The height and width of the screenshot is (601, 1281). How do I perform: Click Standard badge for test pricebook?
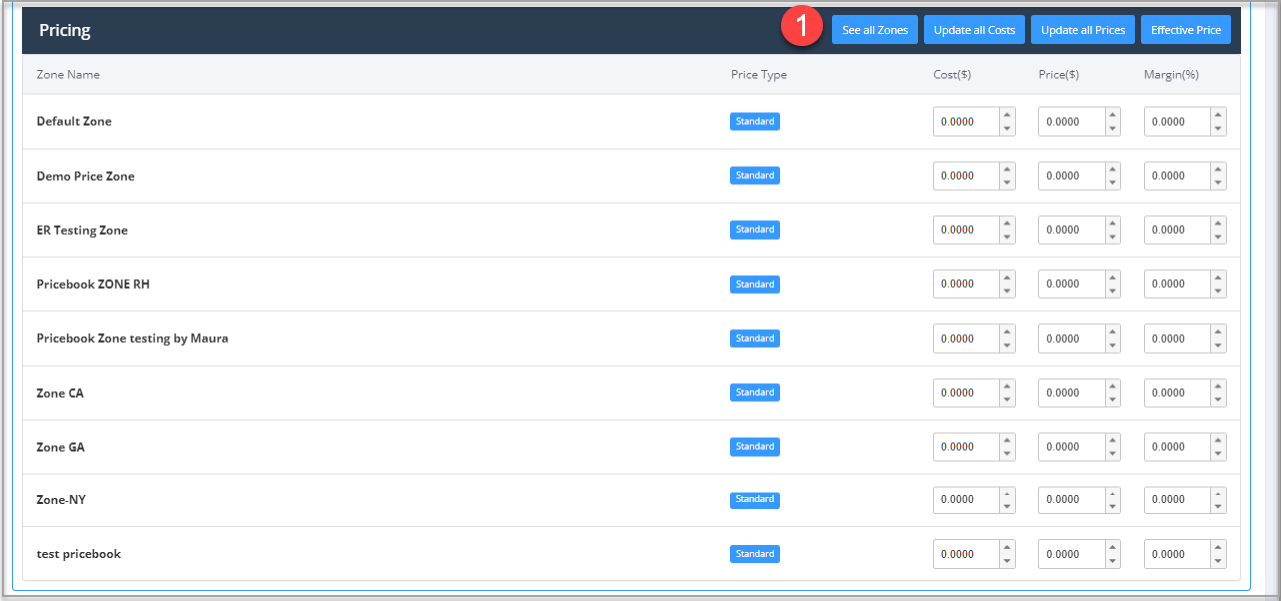pos(755,553)
